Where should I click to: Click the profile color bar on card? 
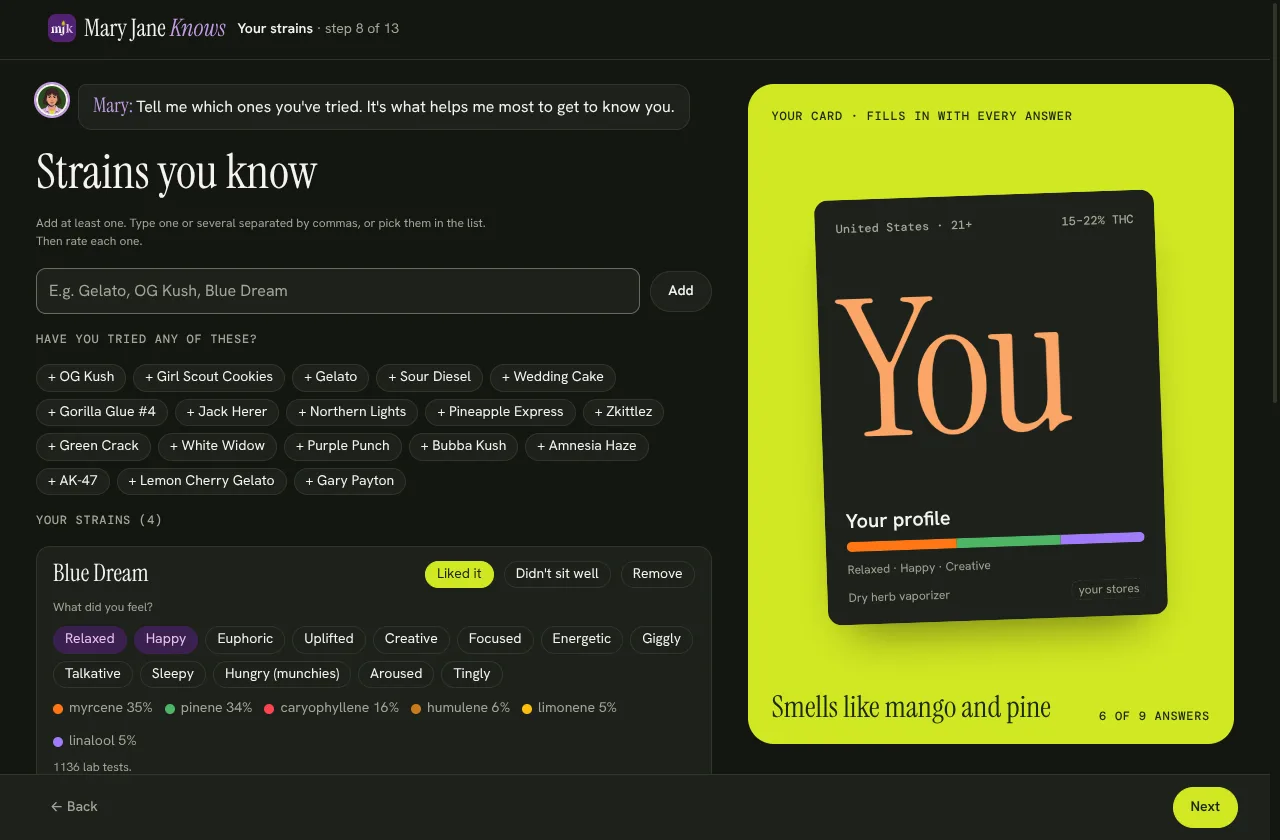[995, 541]
